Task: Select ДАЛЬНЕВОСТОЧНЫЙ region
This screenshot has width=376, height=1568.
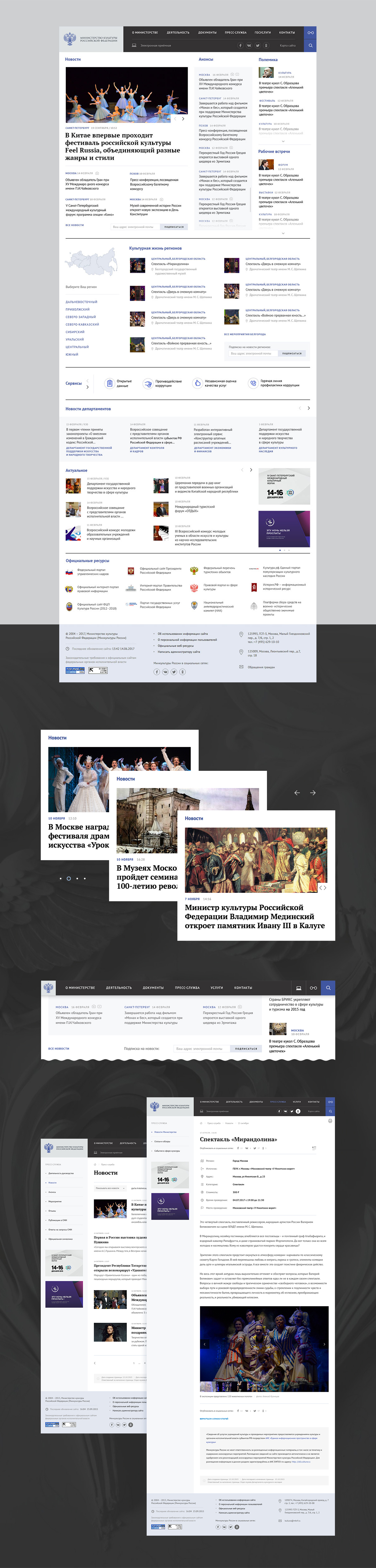Action: coord(81,302)
